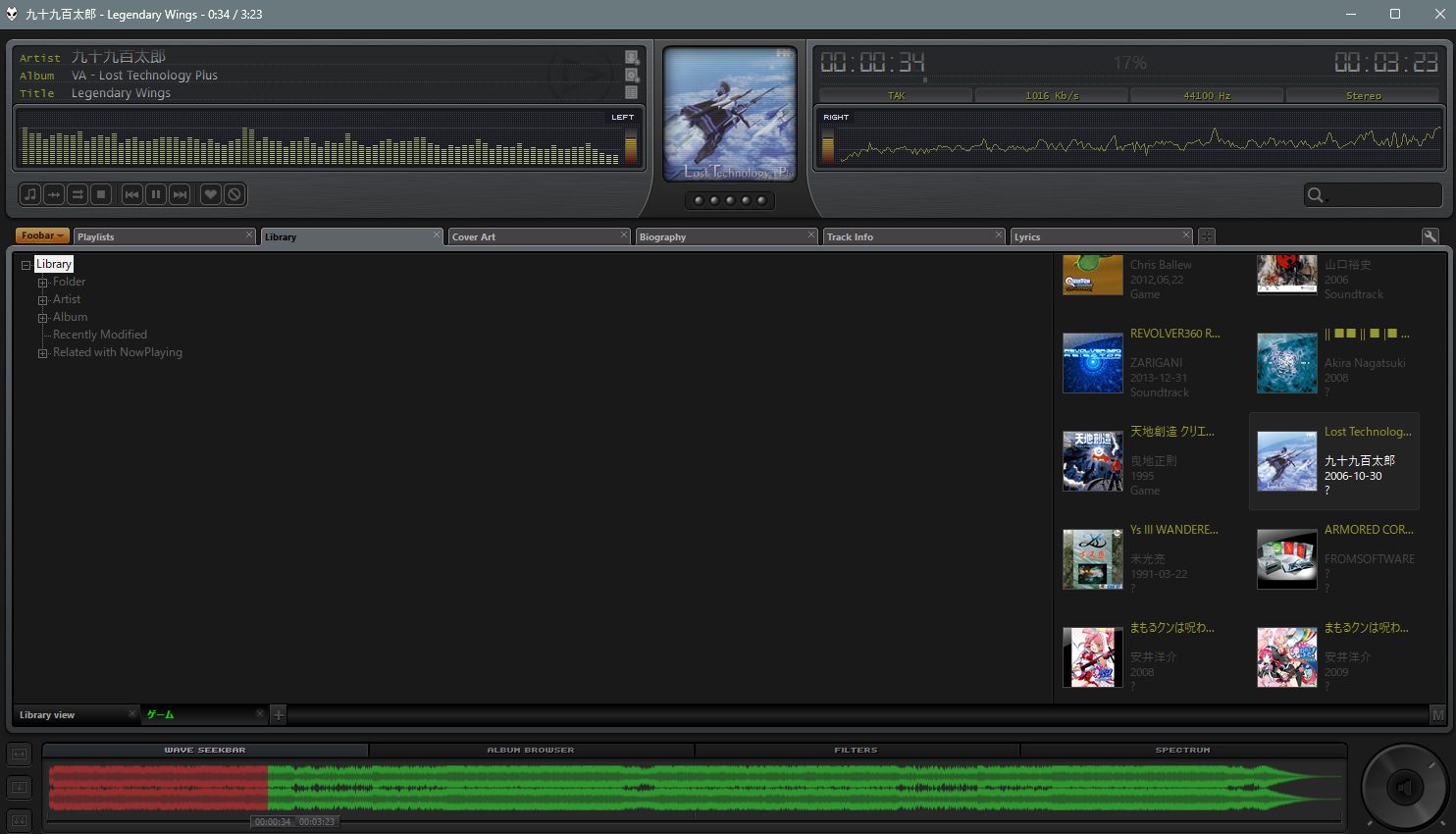The width and height of the screenshot is (1456, 834).
Task: Click the top layout icon left of seekbar
Action: [x=20, y=754]
